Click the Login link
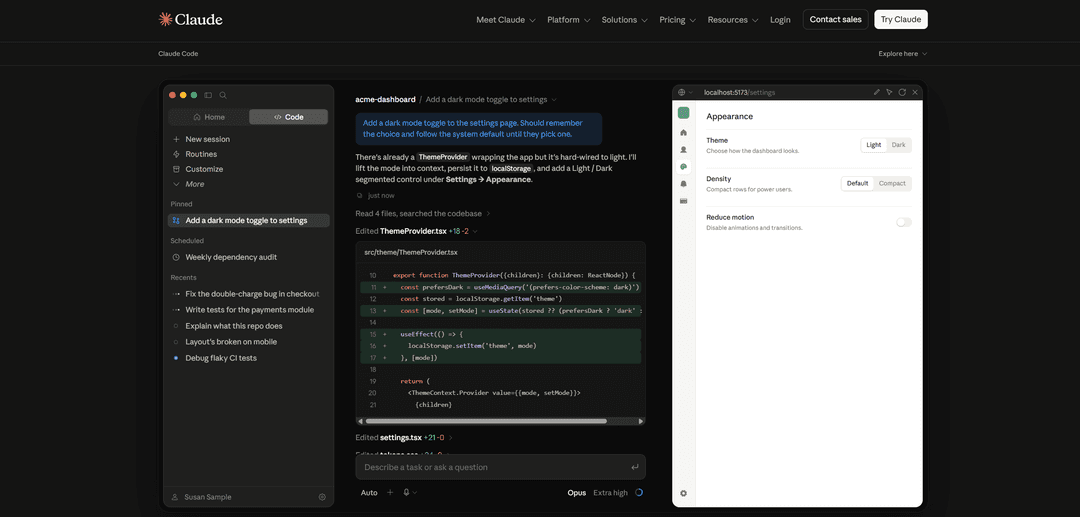1080x517 pixels. tap(780, 20)
